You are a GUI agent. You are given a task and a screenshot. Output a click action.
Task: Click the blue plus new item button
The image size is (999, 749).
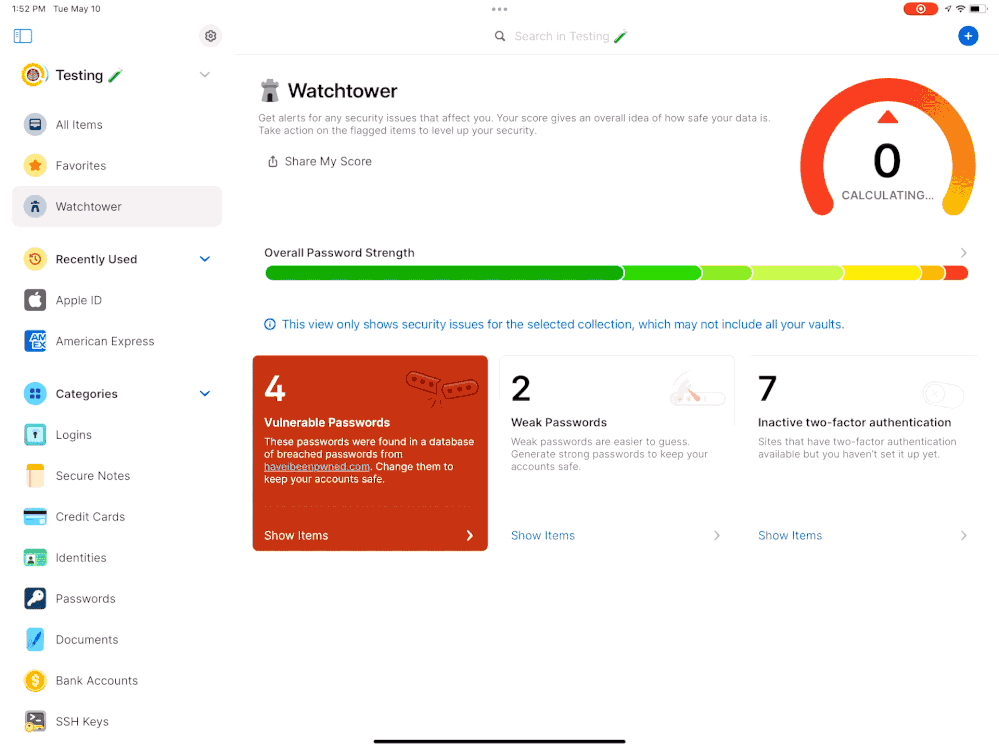(967, 36)
